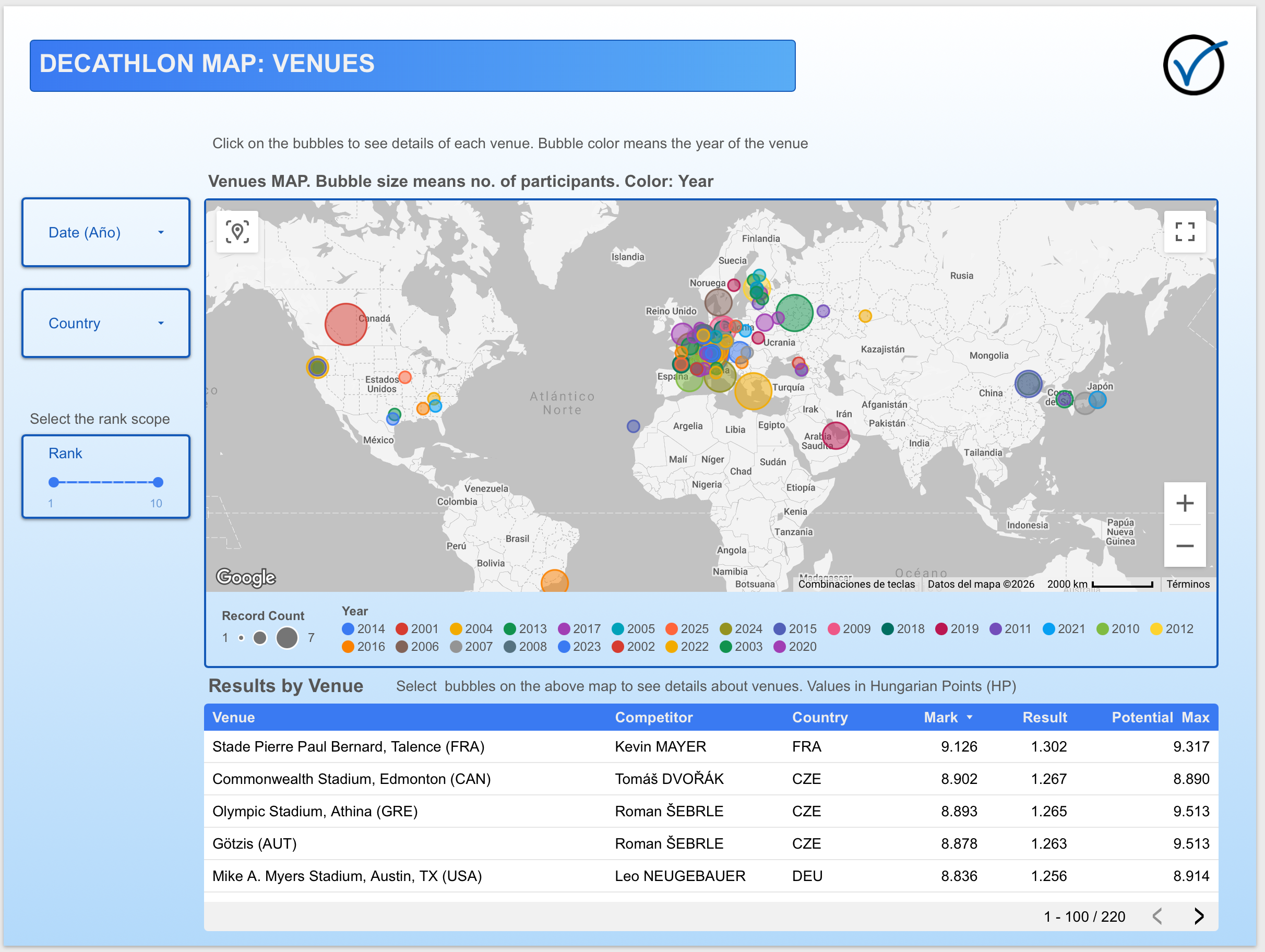The height and width of the screenshot is (952, 1265).
Task: Open the Términos link on map
Action: pyautogui.click(x=1188, y=584)
